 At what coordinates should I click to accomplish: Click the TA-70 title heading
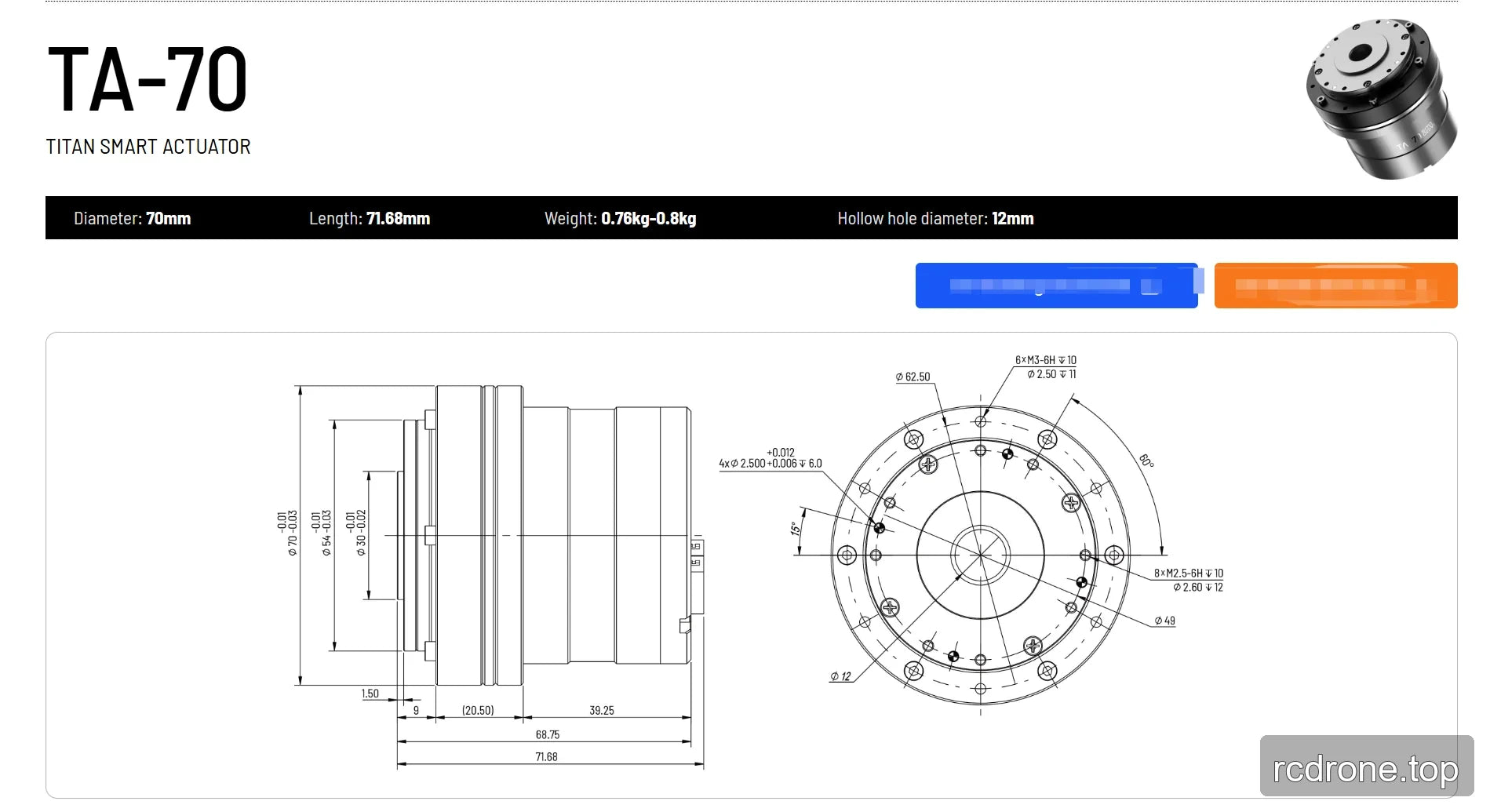[148, 78]
